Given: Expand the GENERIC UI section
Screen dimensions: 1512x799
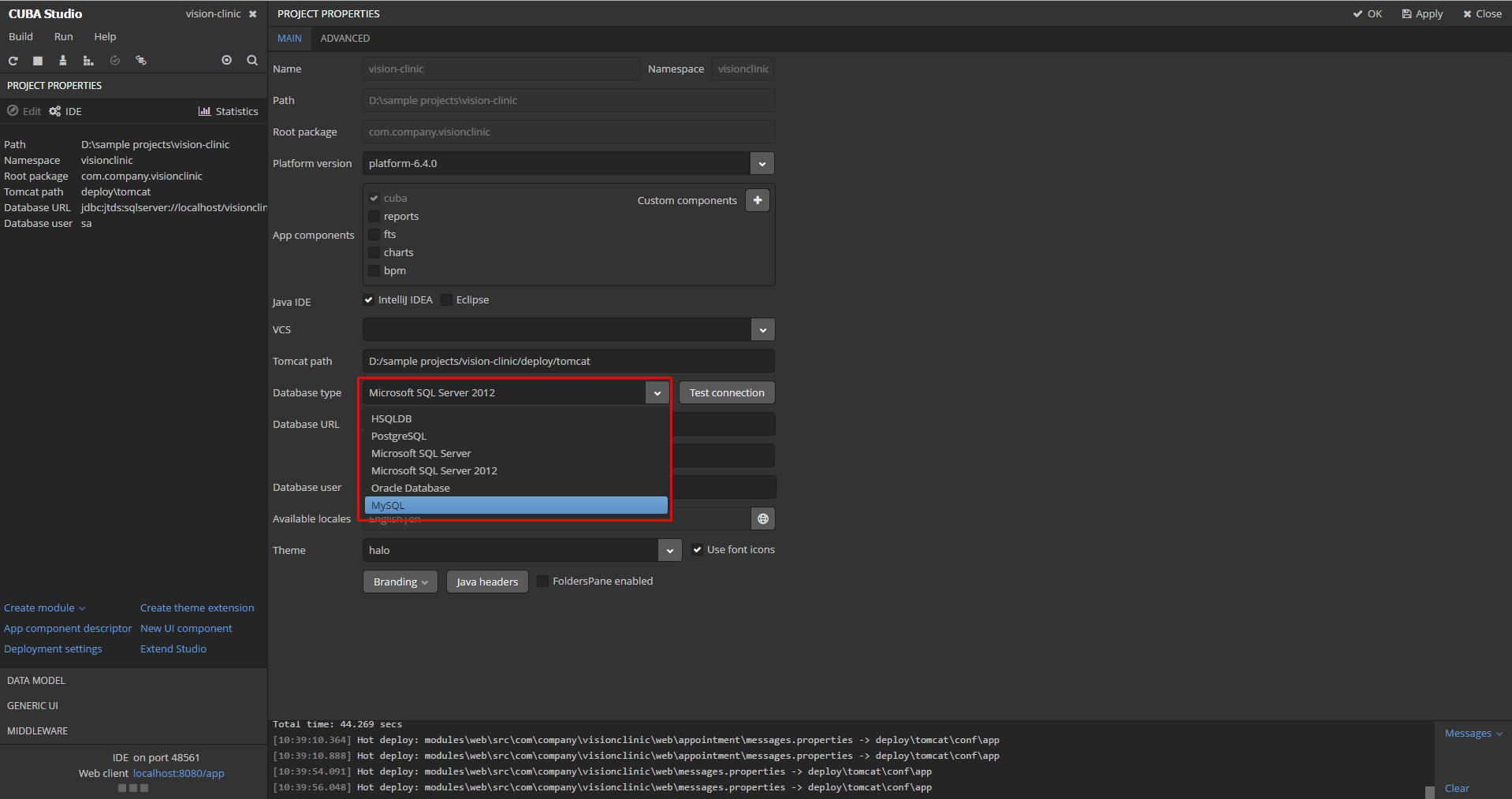Looking at the screenshot, I should pos(134,706).
